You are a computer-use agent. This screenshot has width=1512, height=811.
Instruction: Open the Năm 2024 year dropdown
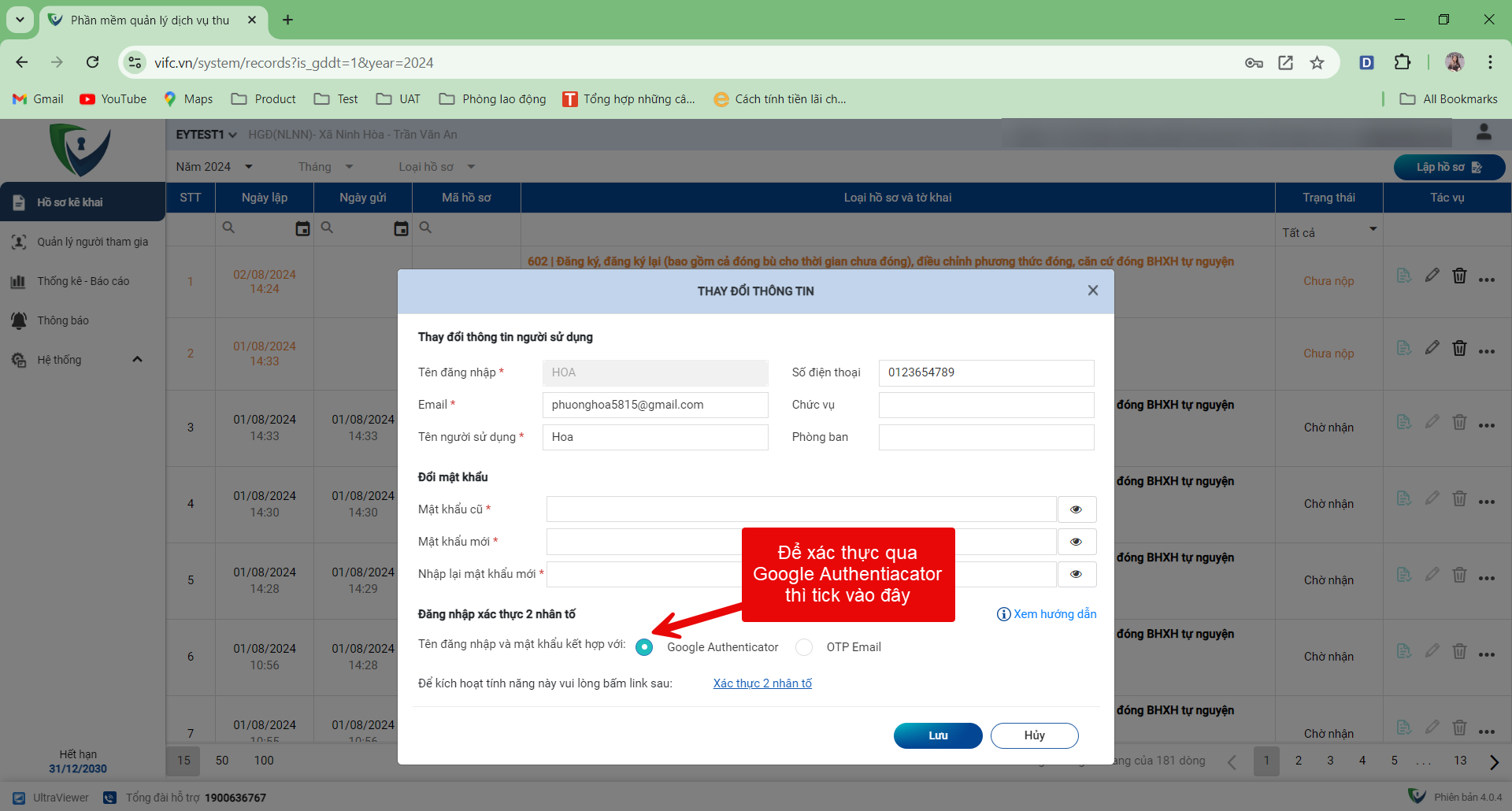point(214,167)
